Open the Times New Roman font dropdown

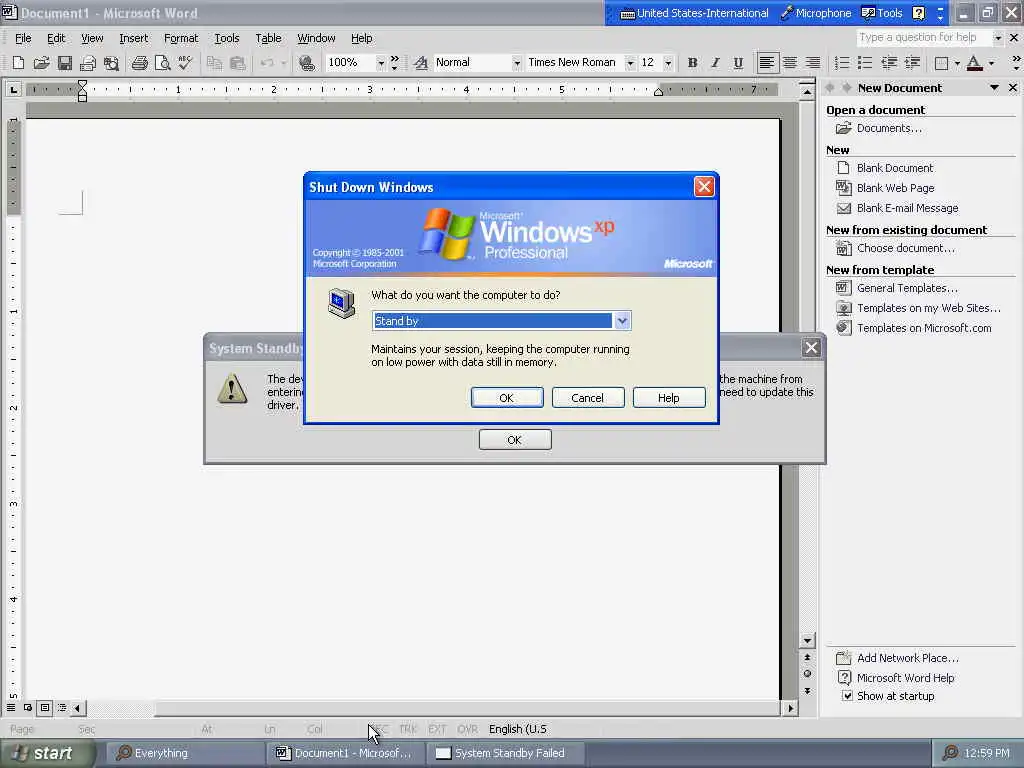click(630, 63)
